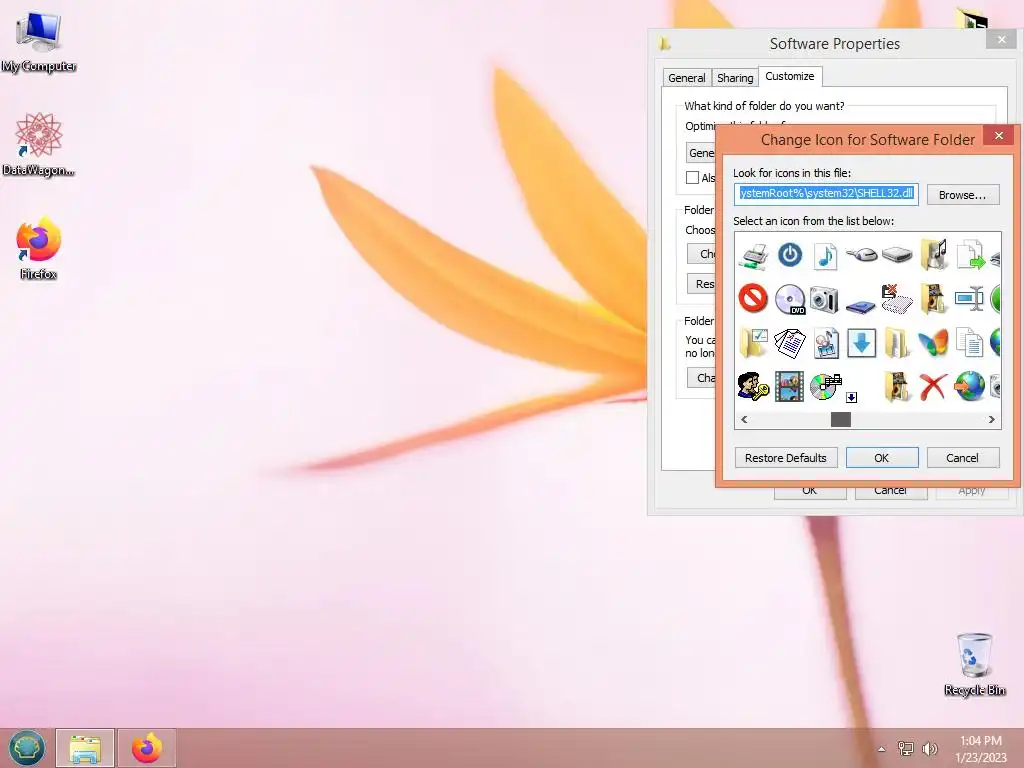Open network status tray icon
The image size is (1024, 768).
pos(905,749)
